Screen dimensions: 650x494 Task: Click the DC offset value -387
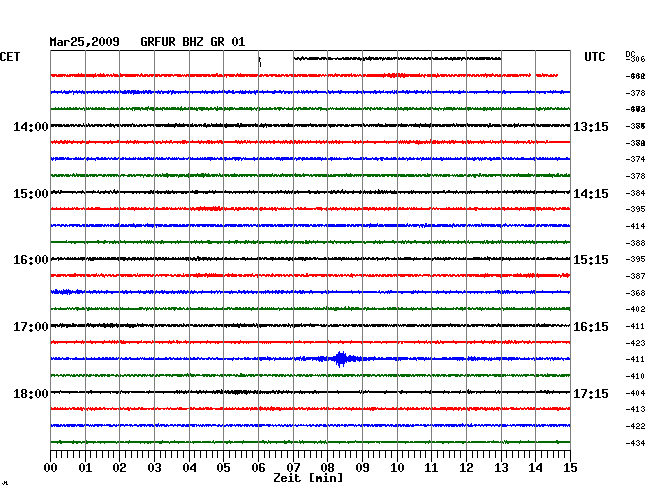[x=635, y=276]
